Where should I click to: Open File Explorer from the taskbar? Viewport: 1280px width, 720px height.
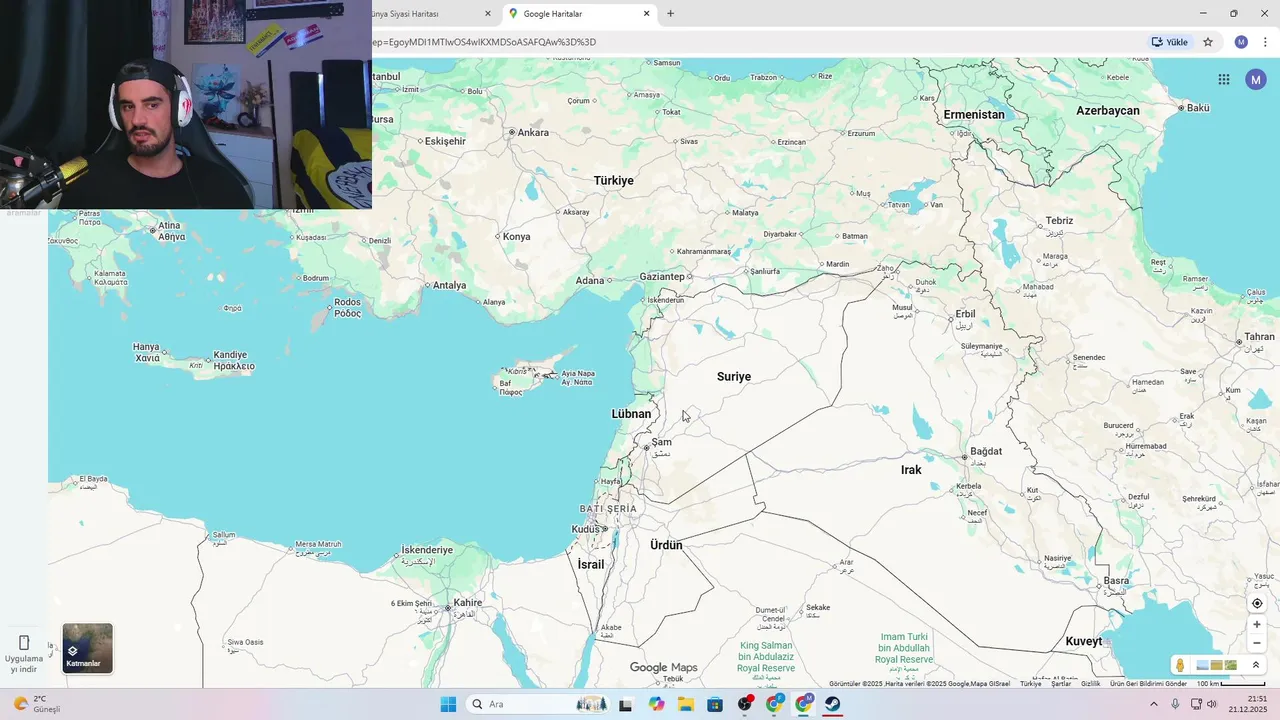[686, 704]
